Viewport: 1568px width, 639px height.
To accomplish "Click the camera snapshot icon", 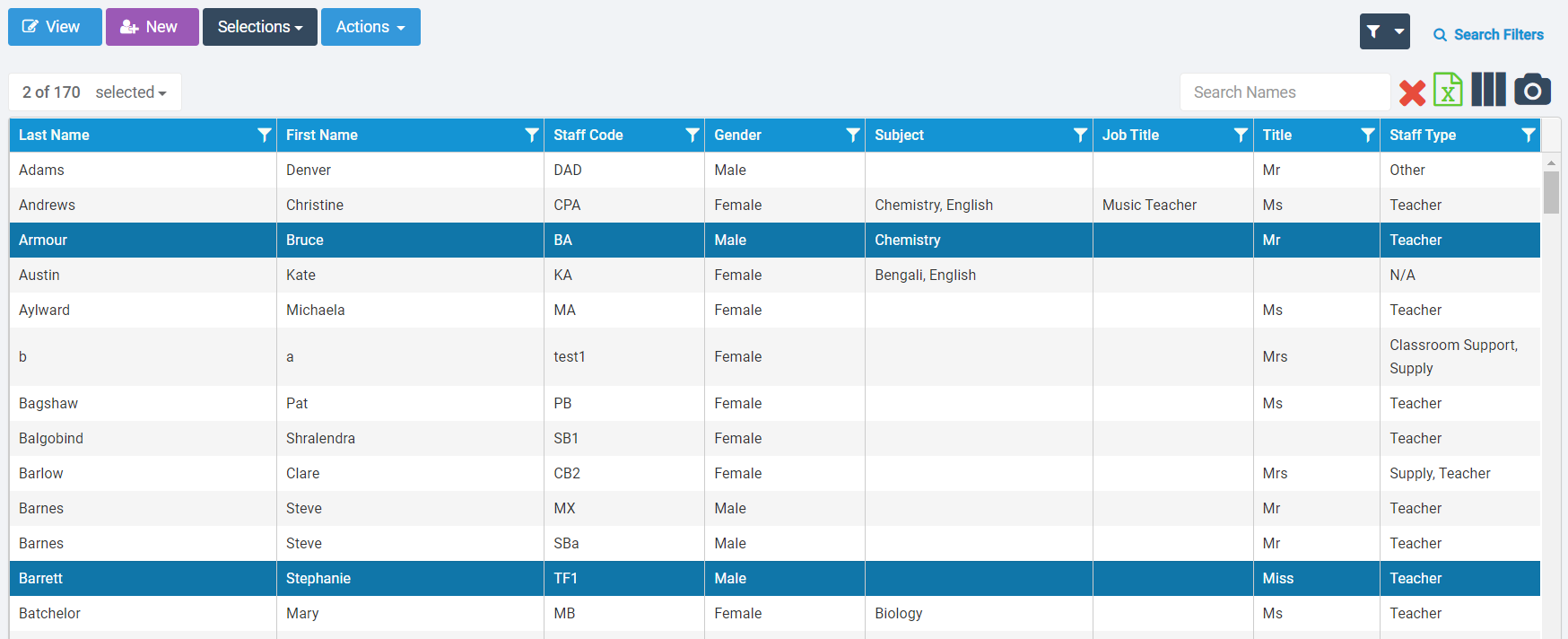I will coord(1532,91).
